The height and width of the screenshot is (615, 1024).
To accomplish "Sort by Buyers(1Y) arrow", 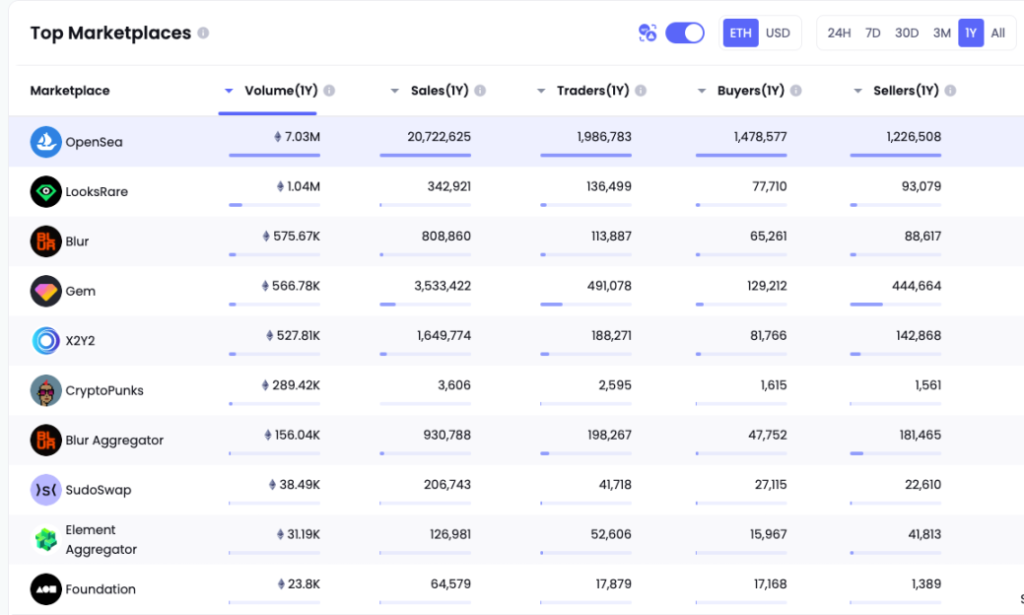I will pos(701,91).
